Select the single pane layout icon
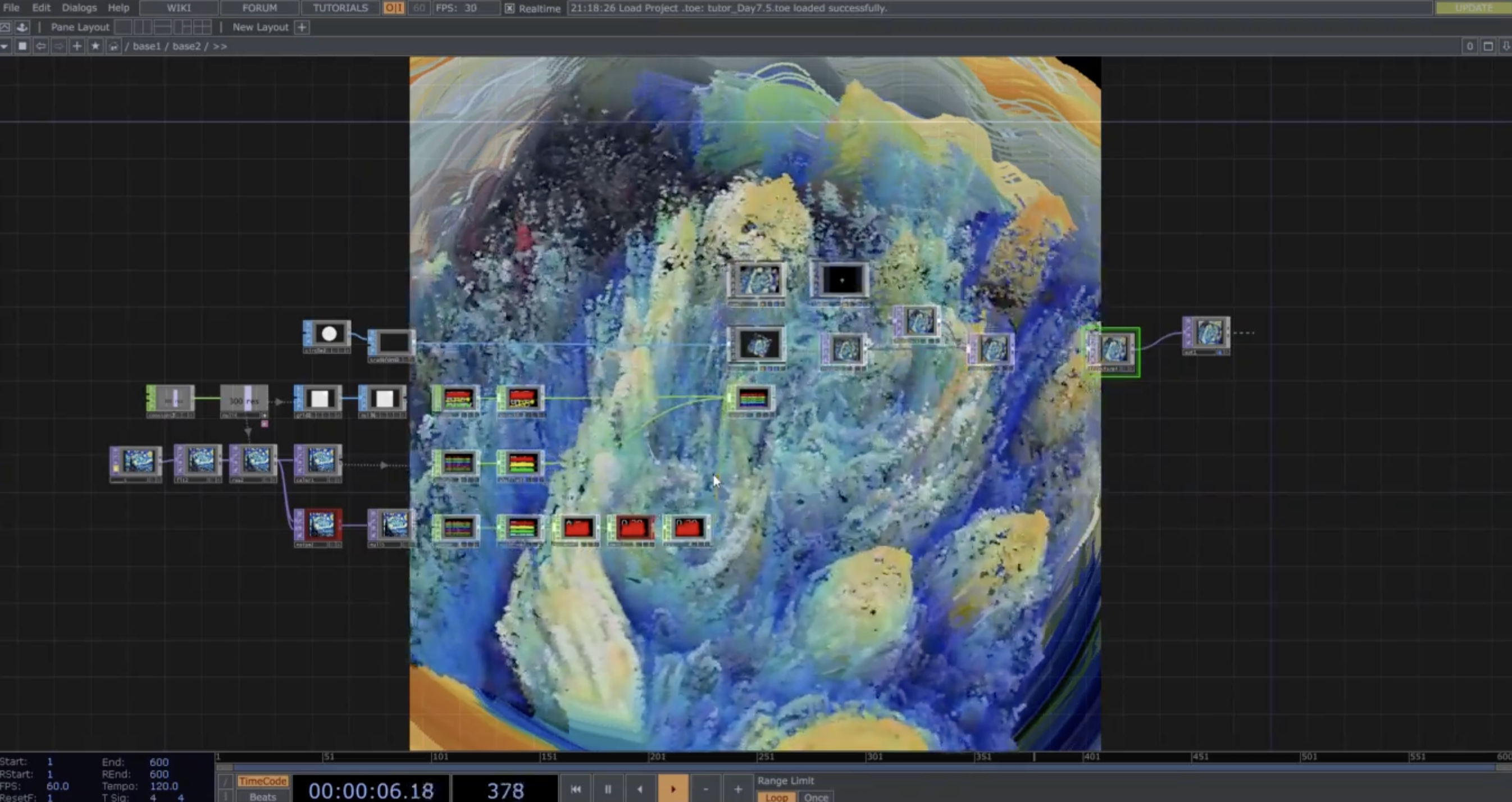 pos(123,27)
